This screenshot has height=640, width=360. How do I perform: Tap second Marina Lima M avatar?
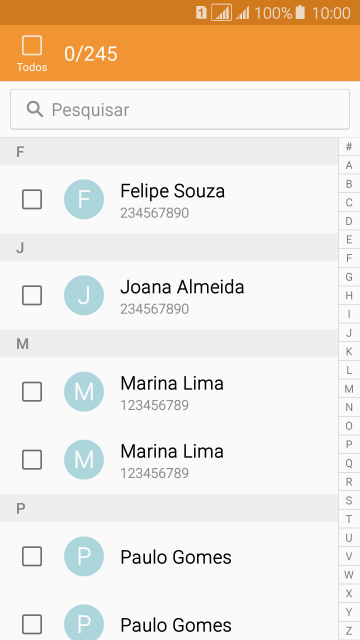pos(84,460)
